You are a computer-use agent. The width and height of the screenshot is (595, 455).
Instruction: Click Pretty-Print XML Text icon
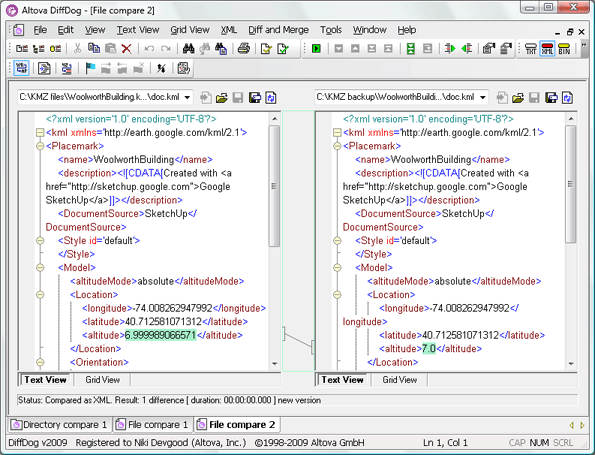[44, 68]
